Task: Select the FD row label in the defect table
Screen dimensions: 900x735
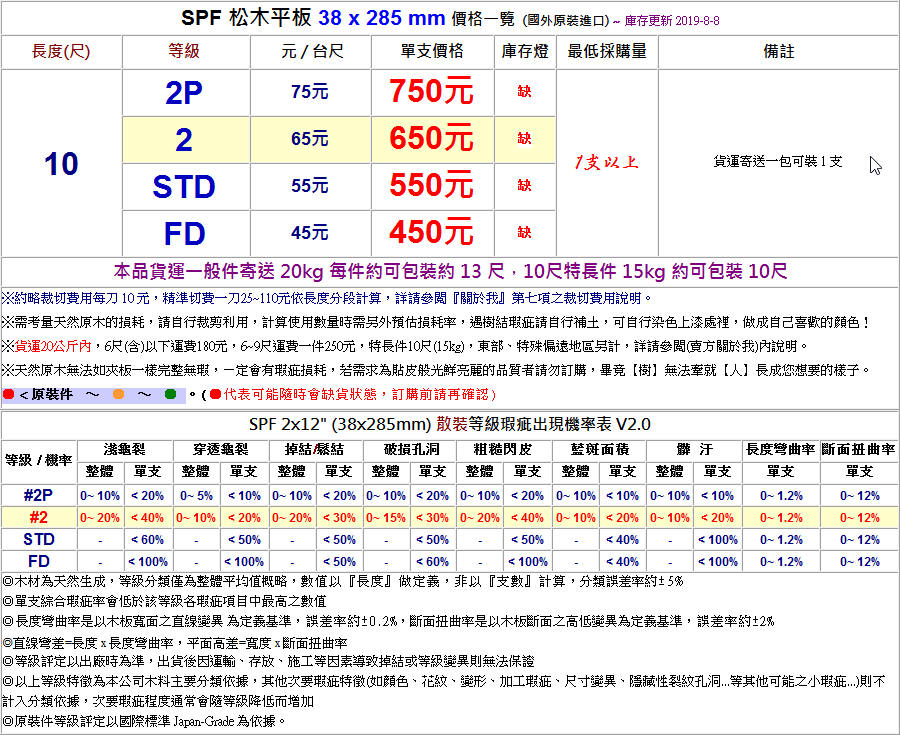Action: 38,561
